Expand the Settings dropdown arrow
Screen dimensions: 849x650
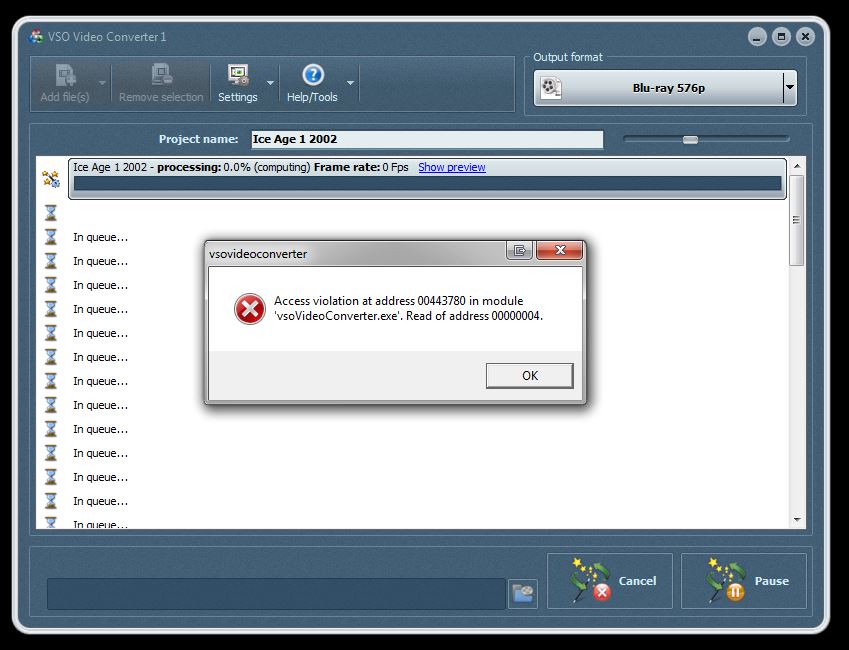270,83
